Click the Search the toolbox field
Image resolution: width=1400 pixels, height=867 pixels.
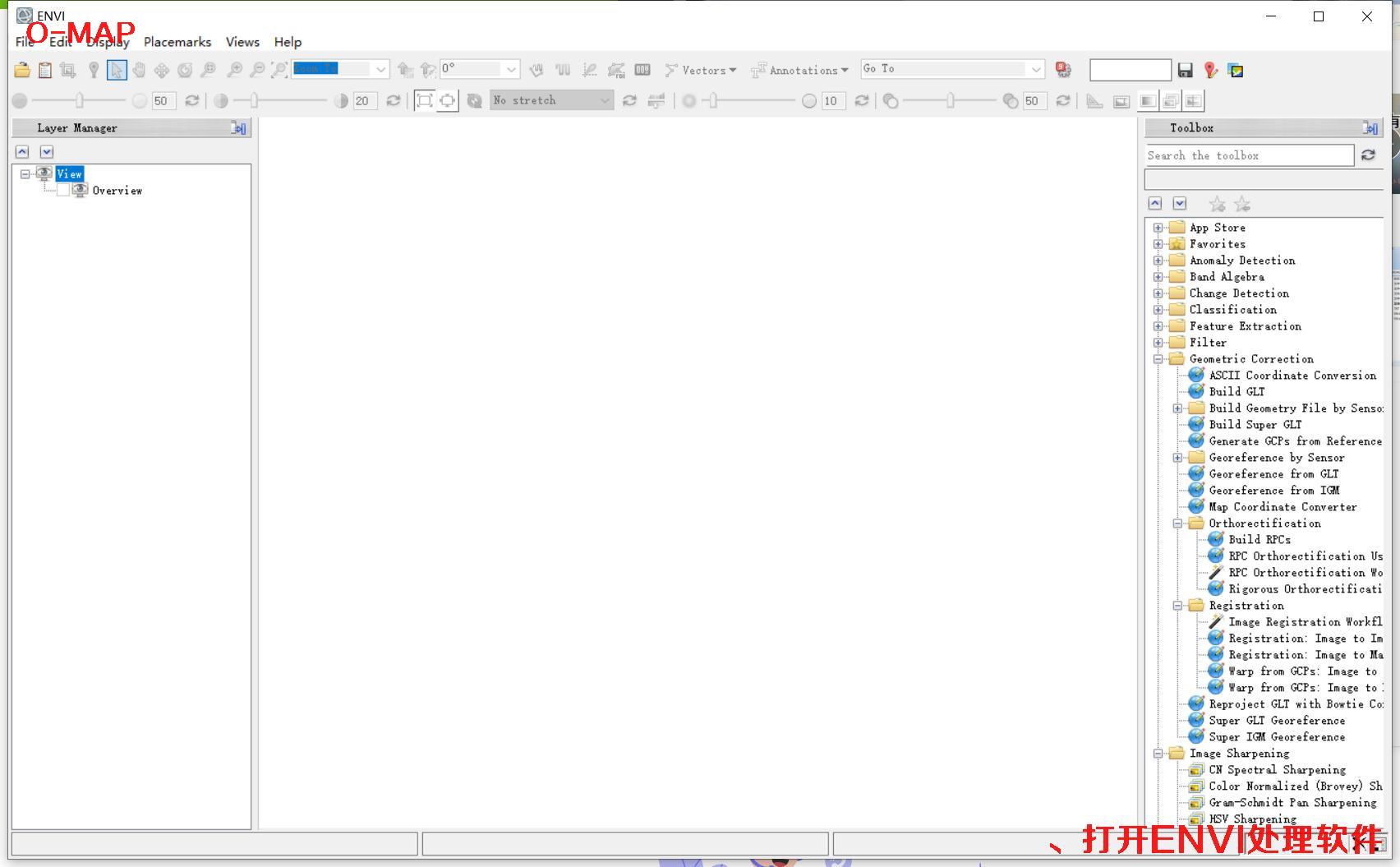click(x=1249, y=156)
